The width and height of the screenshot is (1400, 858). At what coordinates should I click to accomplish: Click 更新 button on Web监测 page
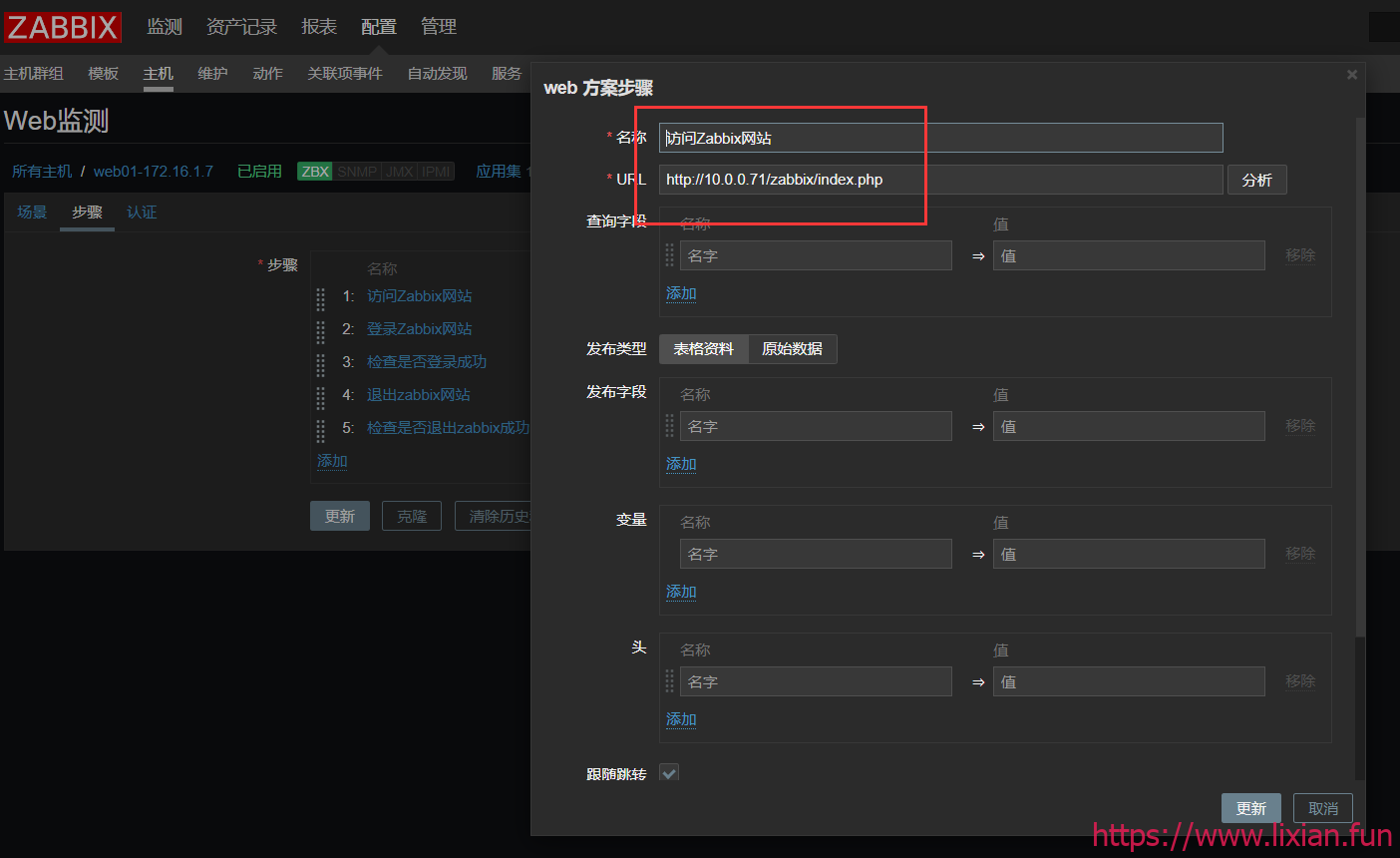coord(340,516)
